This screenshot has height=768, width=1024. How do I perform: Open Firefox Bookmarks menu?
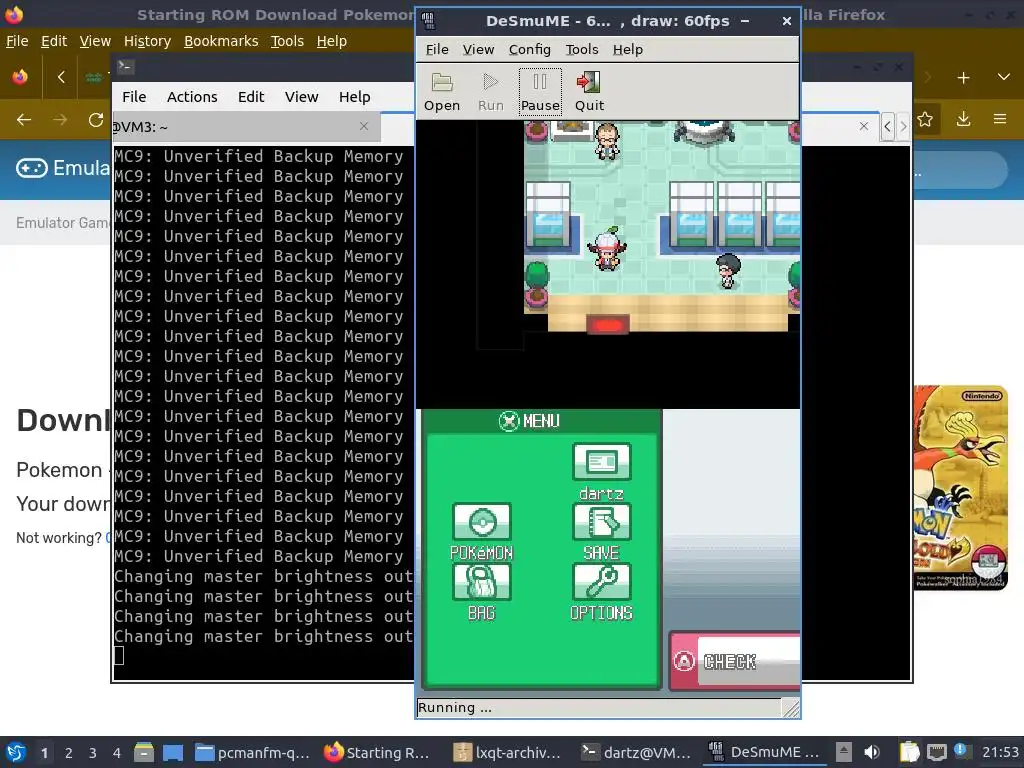point(221,41)
